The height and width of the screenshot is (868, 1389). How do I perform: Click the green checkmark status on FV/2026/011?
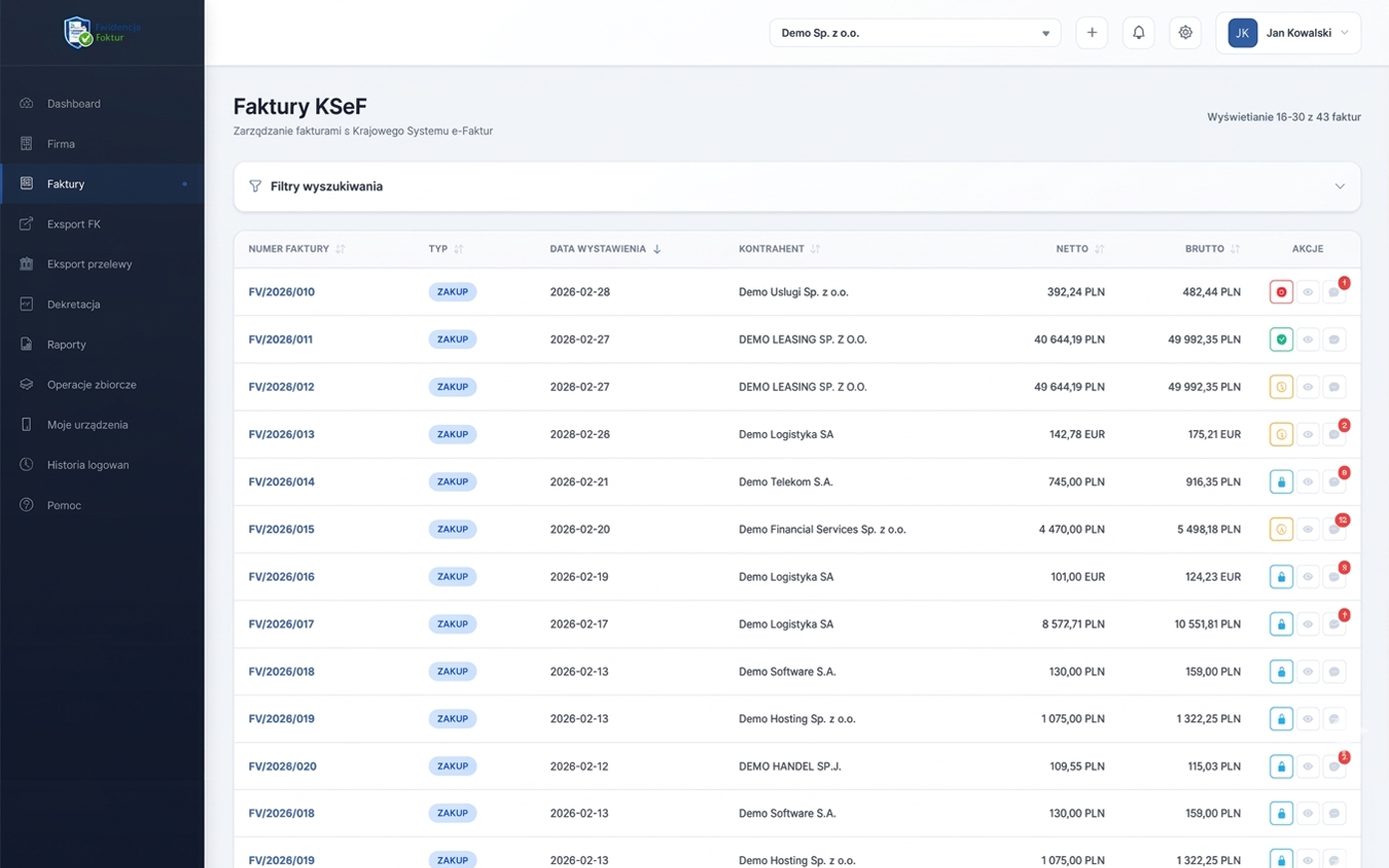click(1281, 339)
